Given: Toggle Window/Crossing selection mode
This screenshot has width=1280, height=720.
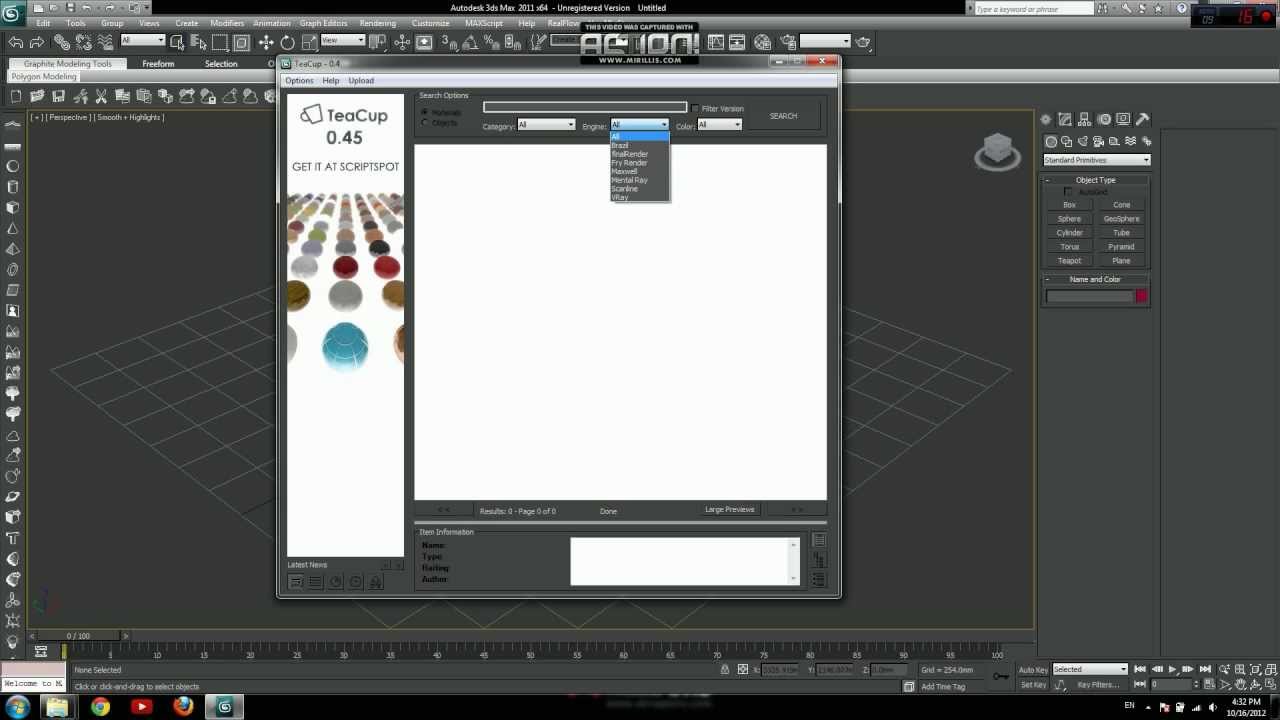Looking at the screenshot, I should [x=241, y=42].
